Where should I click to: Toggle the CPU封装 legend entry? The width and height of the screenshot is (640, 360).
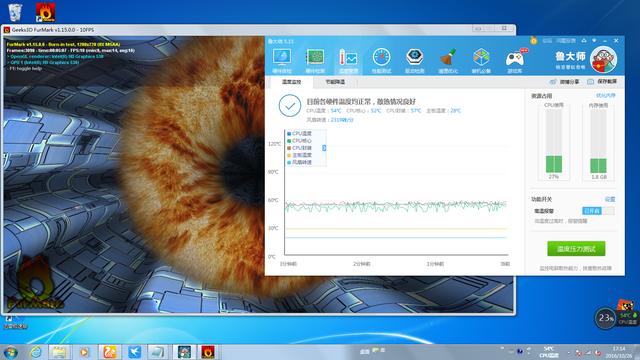(300, 148)
